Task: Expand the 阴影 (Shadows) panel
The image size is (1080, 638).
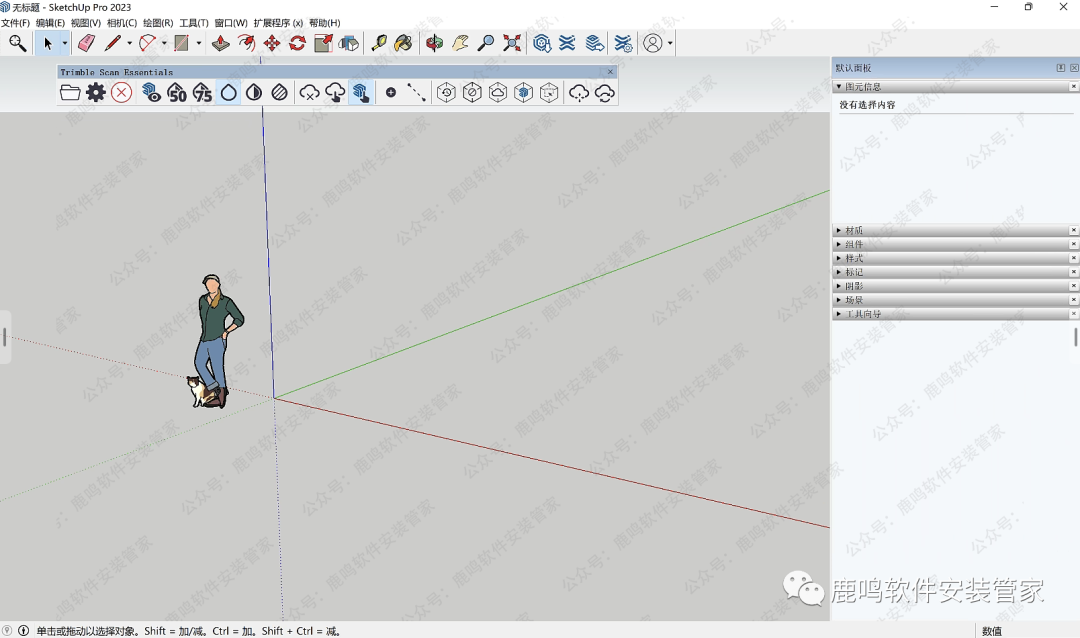Action: click(853, 286)
